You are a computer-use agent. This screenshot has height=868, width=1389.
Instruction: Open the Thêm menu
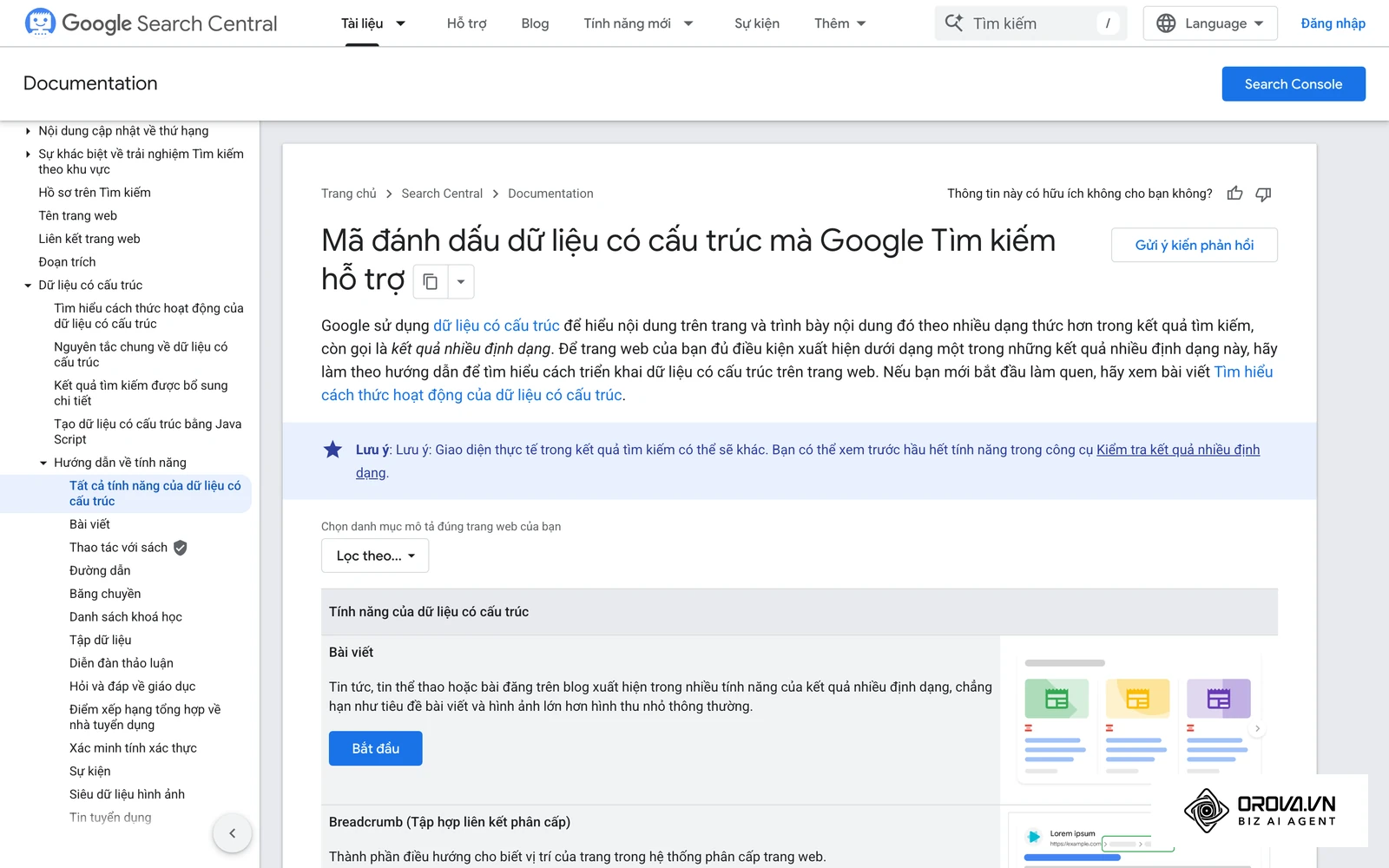click(x=840, y=23)
